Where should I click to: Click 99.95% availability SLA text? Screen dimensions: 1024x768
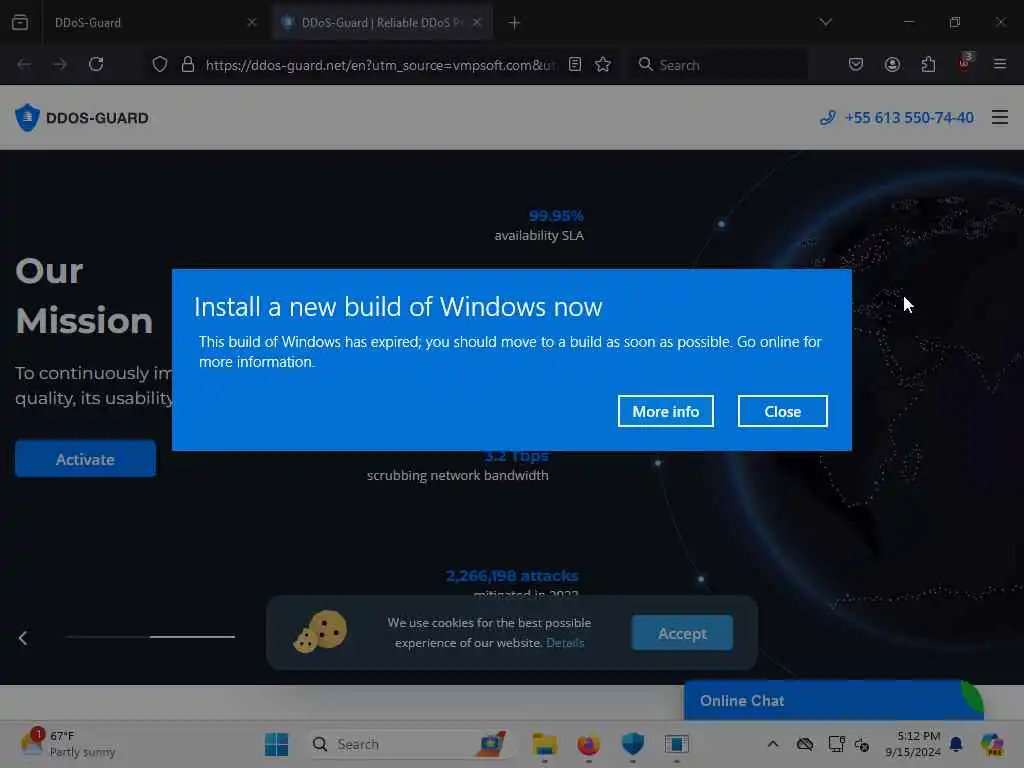(539, 225)
